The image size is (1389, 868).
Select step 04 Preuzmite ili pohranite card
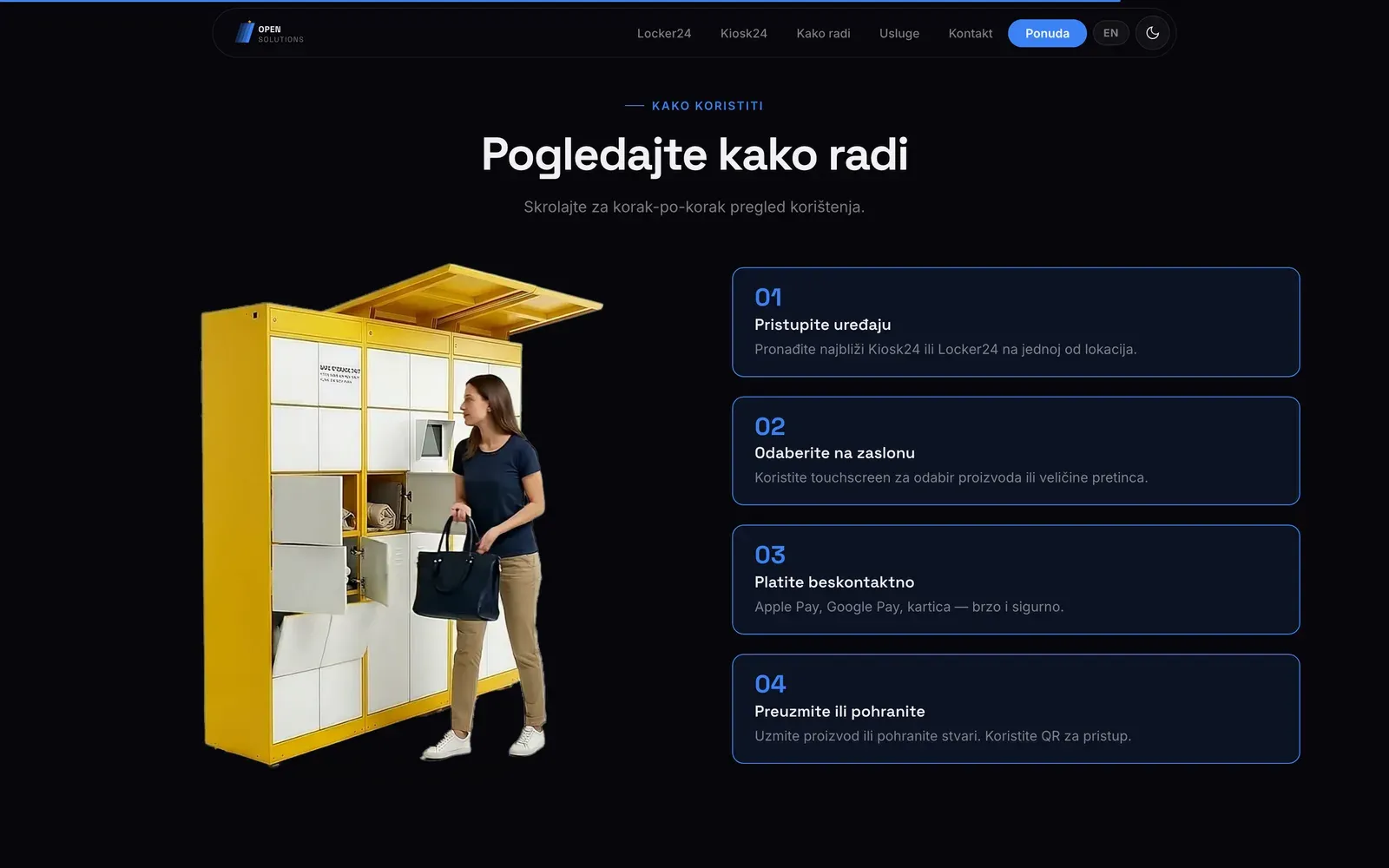[1016, 709]
